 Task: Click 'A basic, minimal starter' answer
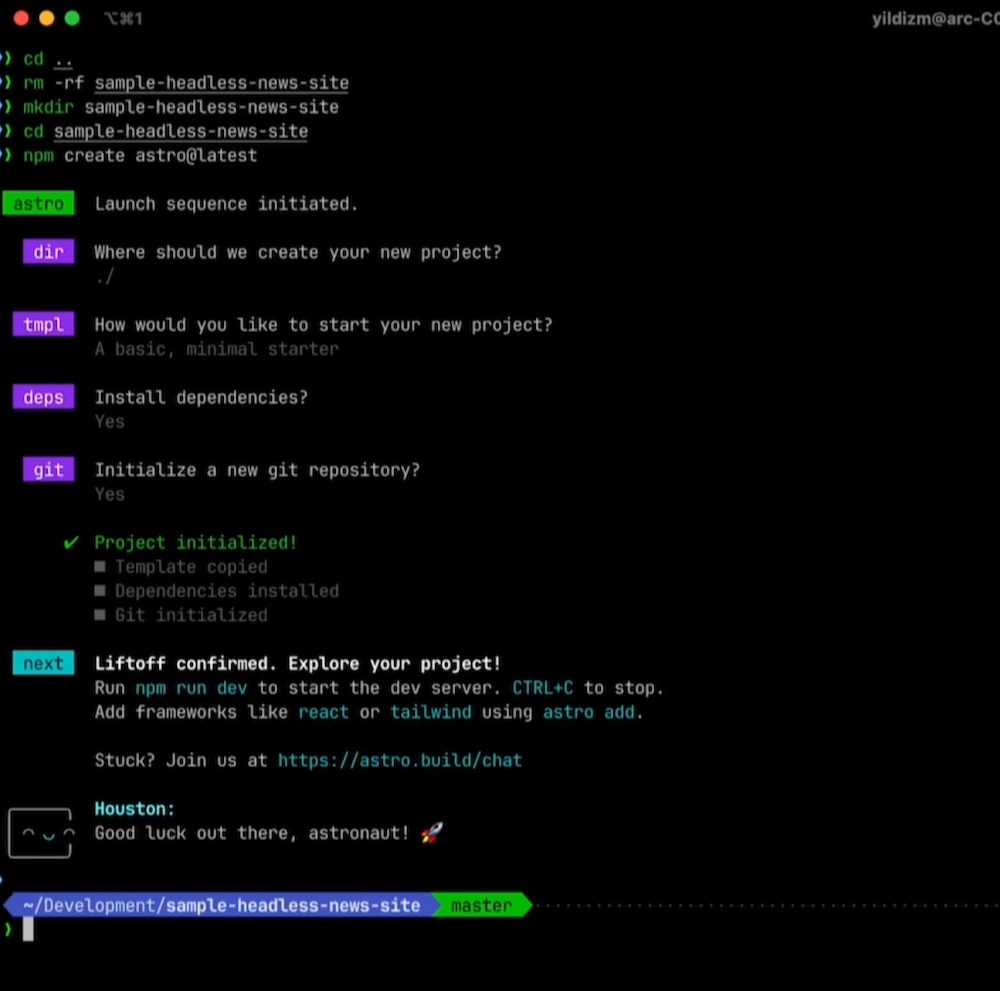(x=217, y=349)
